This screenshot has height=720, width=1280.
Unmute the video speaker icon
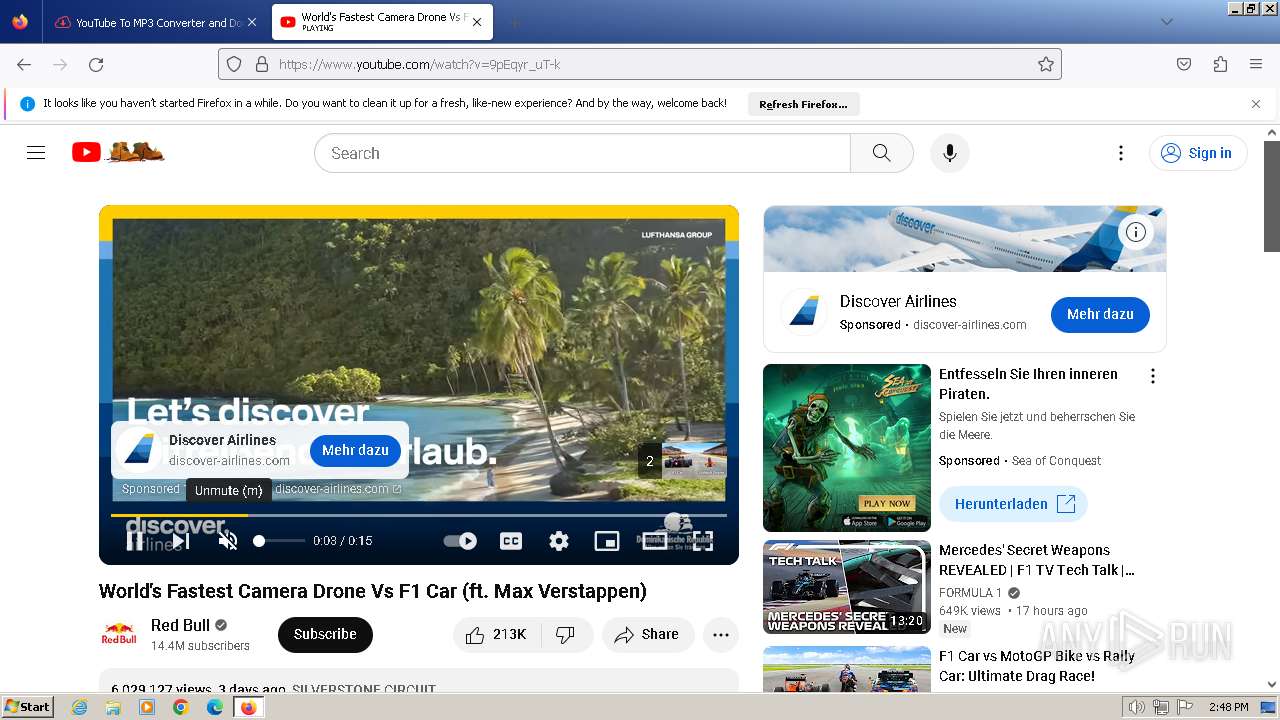click(x=228, y=541)
